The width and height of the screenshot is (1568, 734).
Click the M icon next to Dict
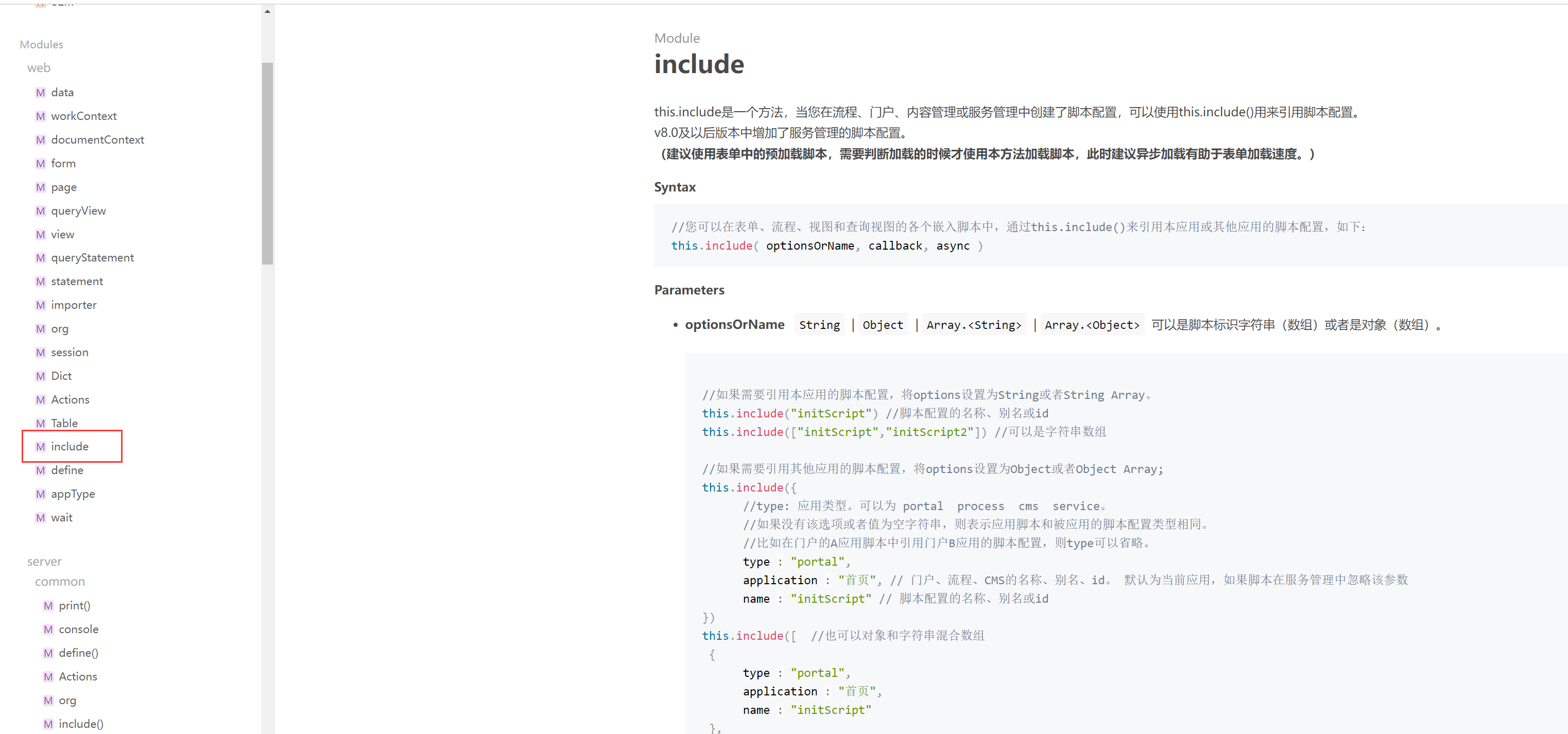tap(40, 376)
